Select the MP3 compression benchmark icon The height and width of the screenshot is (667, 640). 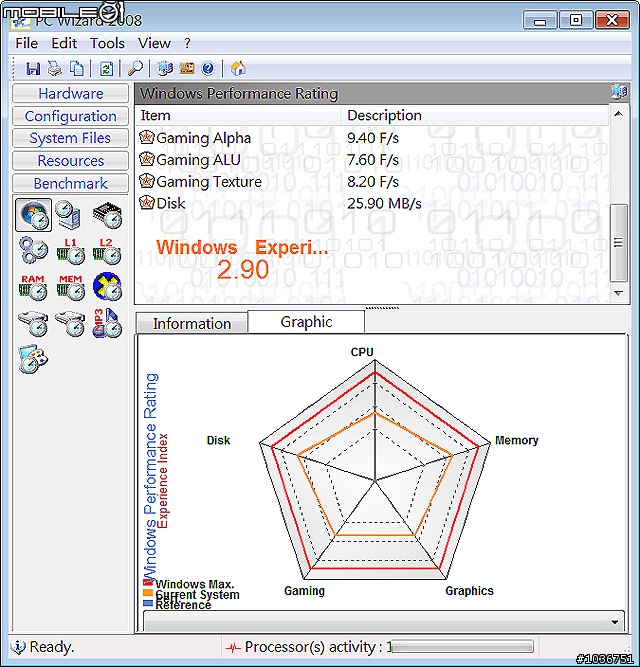[107, 323]
